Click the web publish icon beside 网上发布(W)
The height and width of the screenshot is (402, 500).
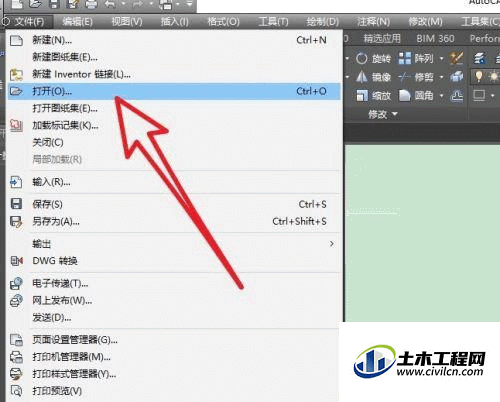(16, 301)
